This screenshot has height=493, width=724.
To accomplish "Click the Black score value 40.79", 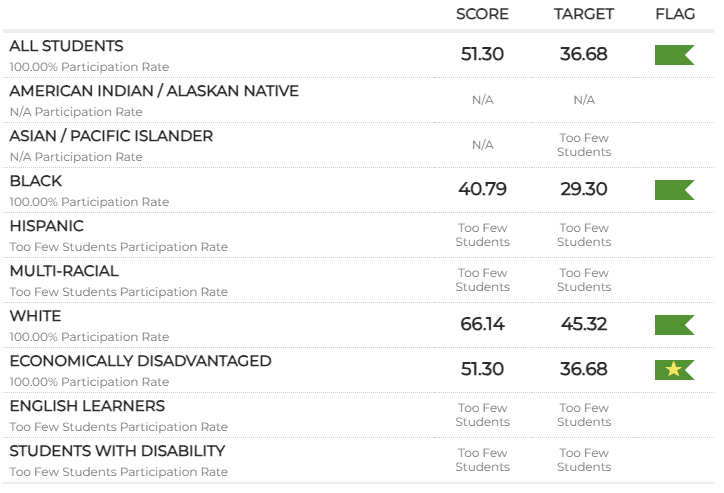I will pyautogui.click(x=482, y=189).
